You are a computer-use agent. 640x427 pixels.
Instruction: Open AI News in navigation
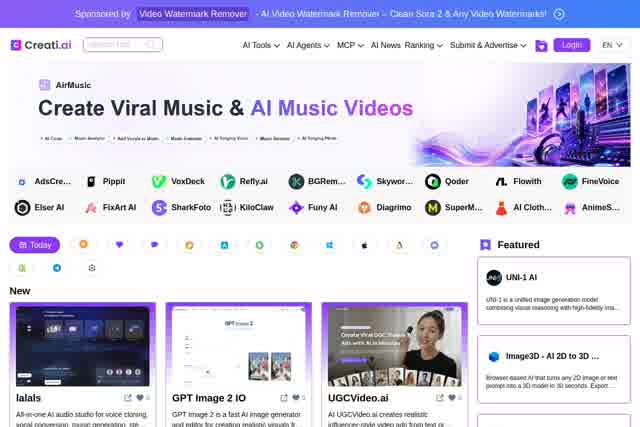tap(385, 45)
